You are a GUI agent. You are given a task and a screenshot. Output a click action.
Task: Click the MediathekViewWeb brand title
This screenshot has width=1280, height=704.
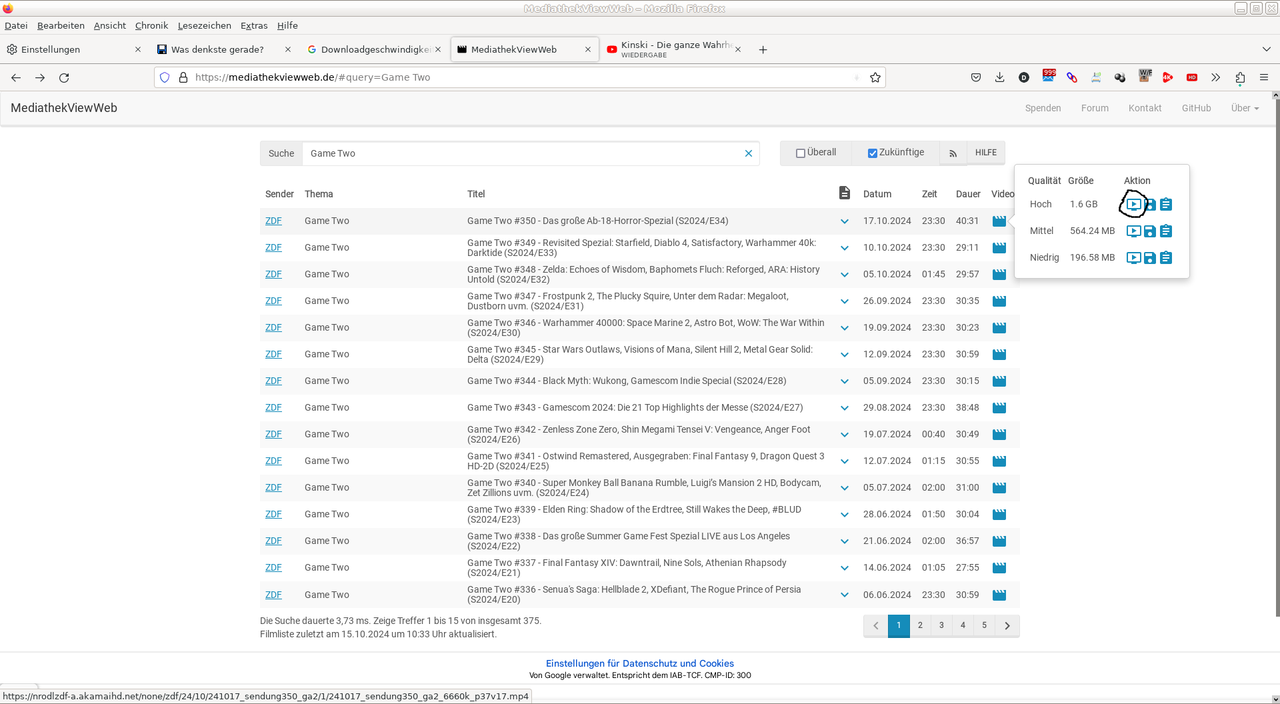pyautogui.click(x=64, y=107)
